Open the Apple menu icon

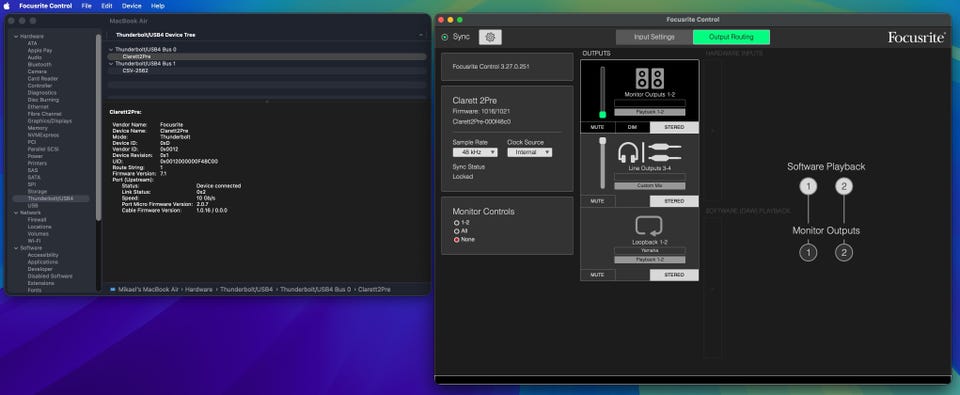click(x=7, y=6)
